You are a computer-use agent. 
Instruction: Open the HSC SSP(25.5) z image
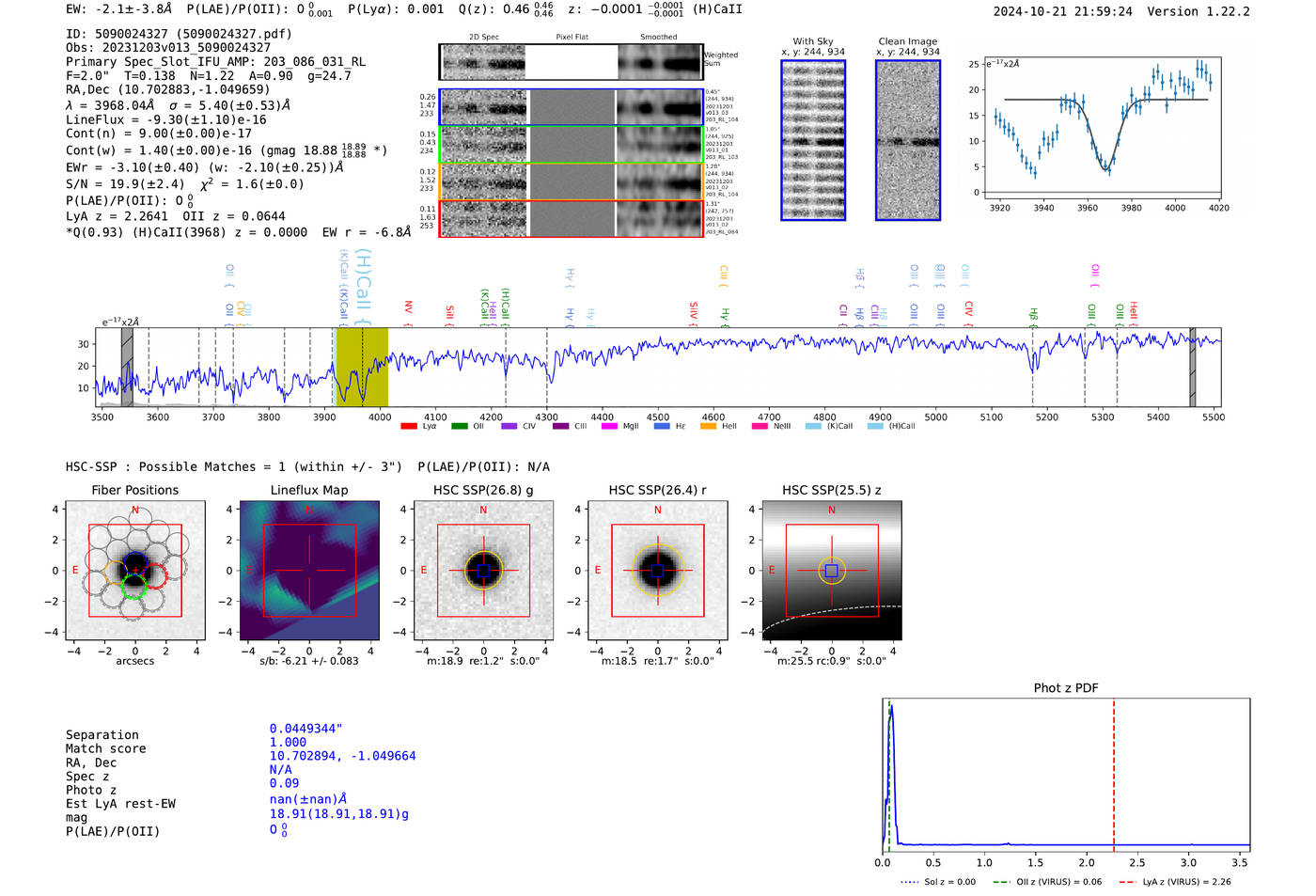pyautogui.click(x=832, y=571)
